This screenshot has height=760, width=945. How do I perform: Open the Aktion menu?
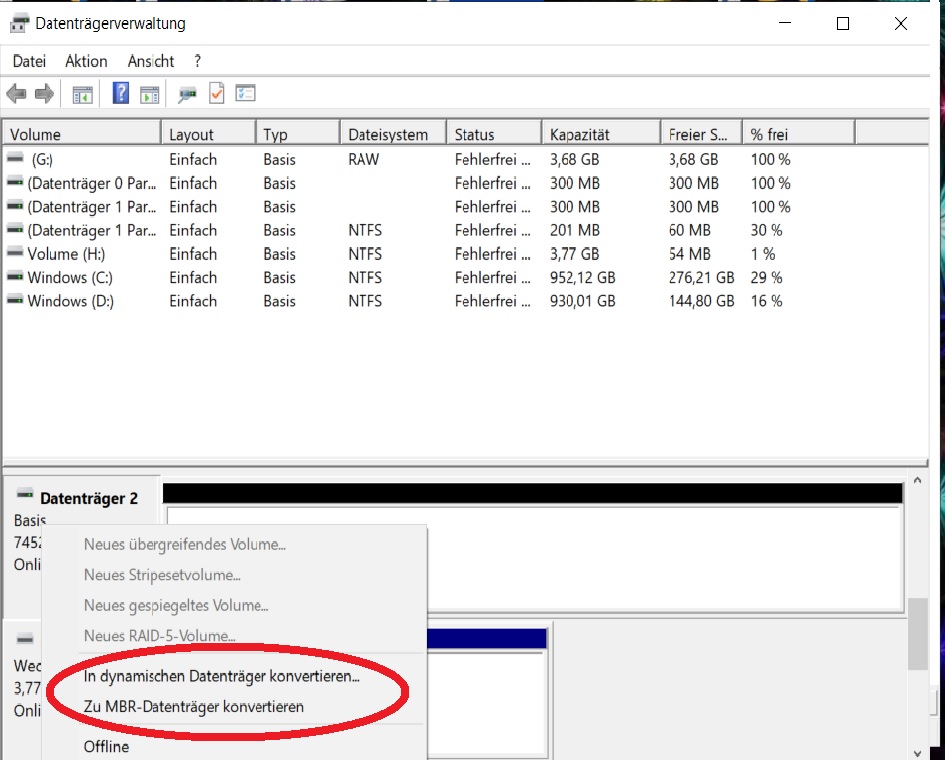click(86, 61)
